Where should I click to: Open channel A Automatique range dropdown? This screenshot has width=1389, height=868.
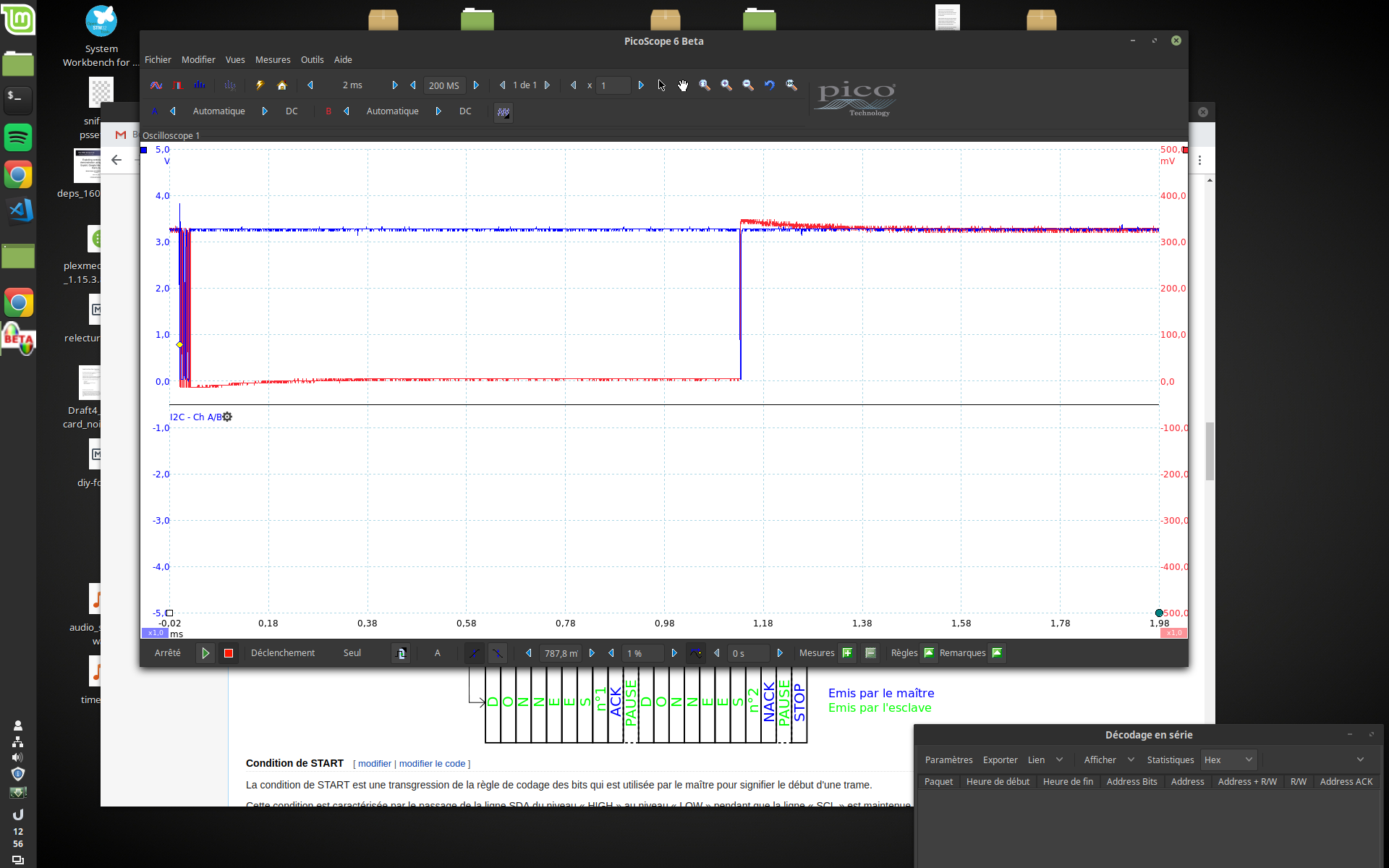pos(218,111)
